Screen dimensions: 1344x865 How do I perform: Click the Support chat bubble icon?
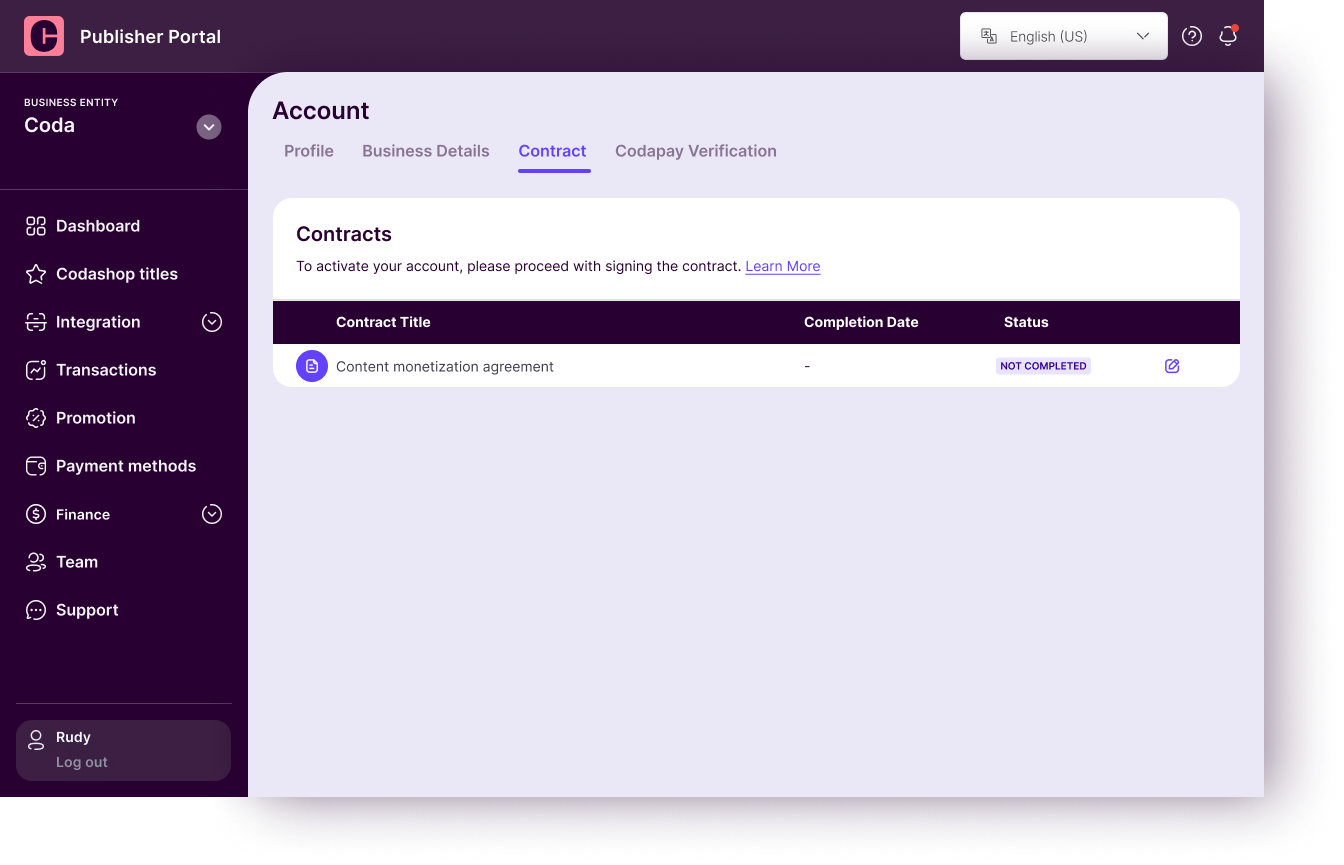click(36, 610)
